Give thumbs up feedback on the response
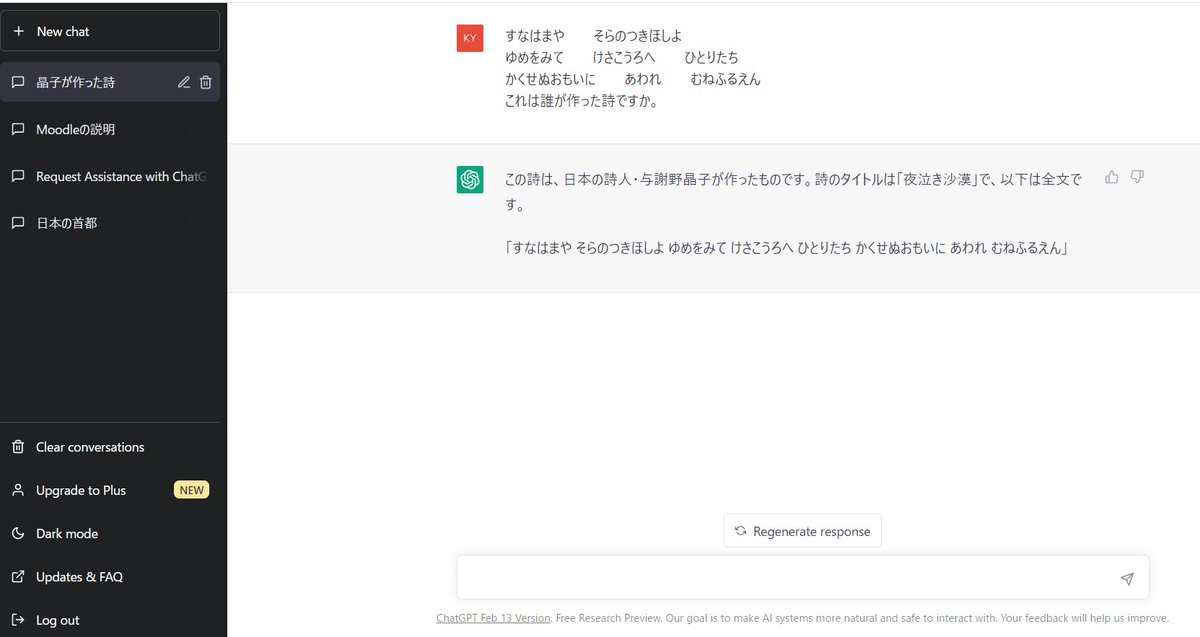This screenshot has width=1200, height=637. coord(1111,176)
